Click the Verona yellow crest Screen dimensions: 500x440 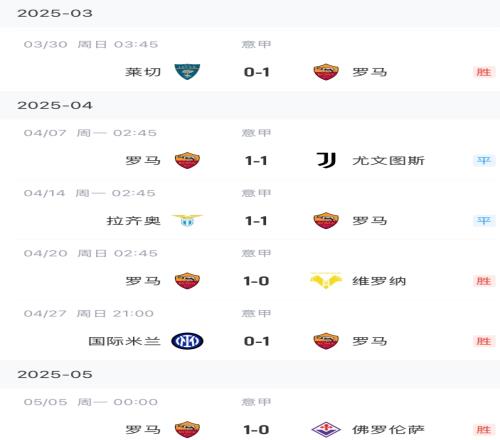pos(326,281)
